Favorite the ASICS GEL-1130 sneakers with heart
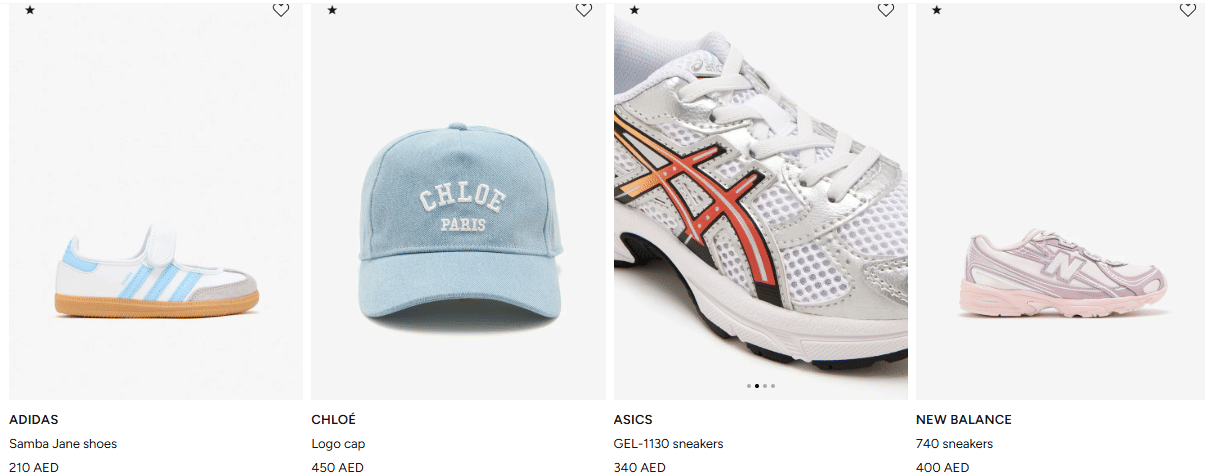 click(886, 10)
